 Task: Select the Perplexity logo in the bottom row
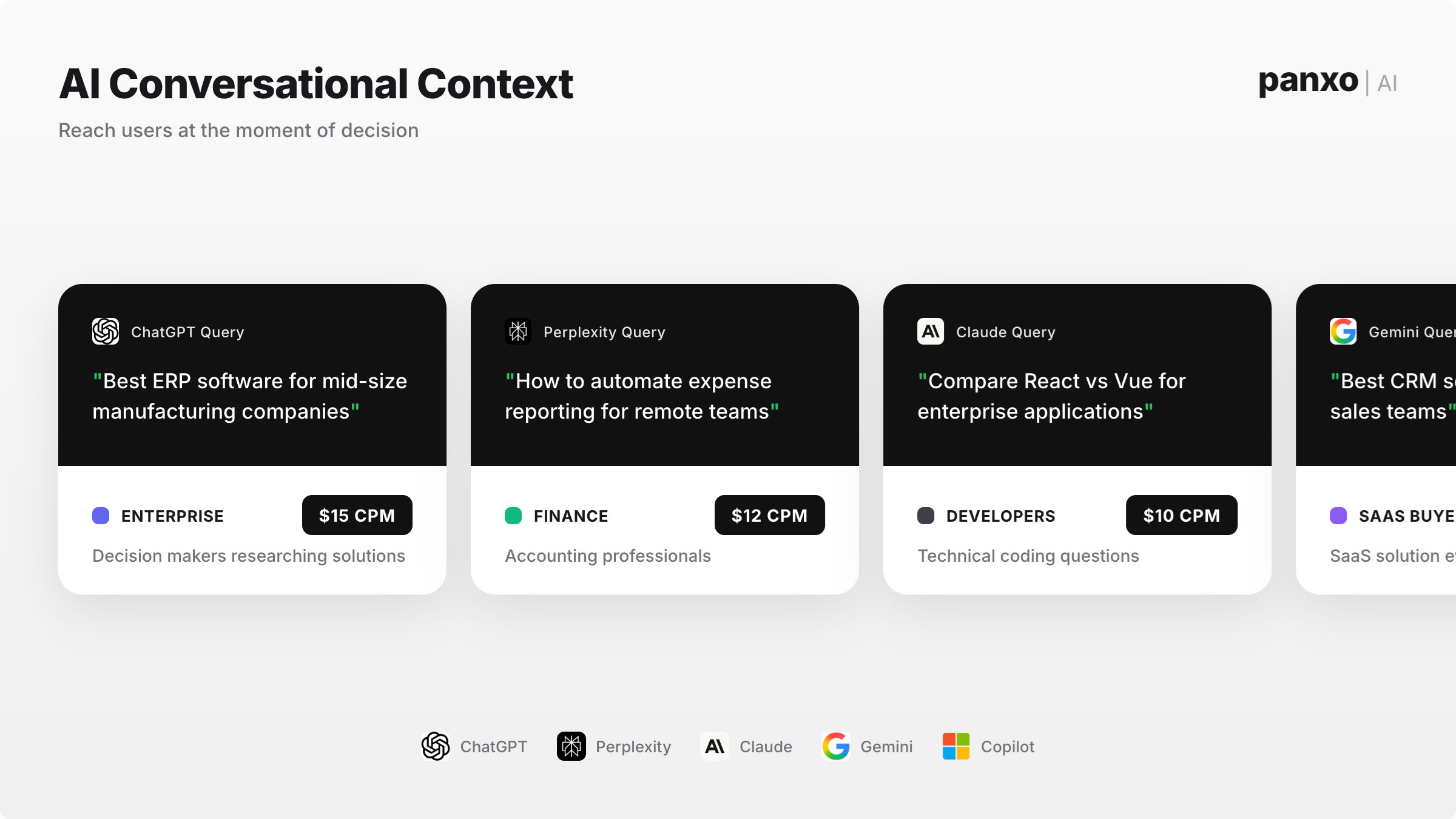pos(571,746)
